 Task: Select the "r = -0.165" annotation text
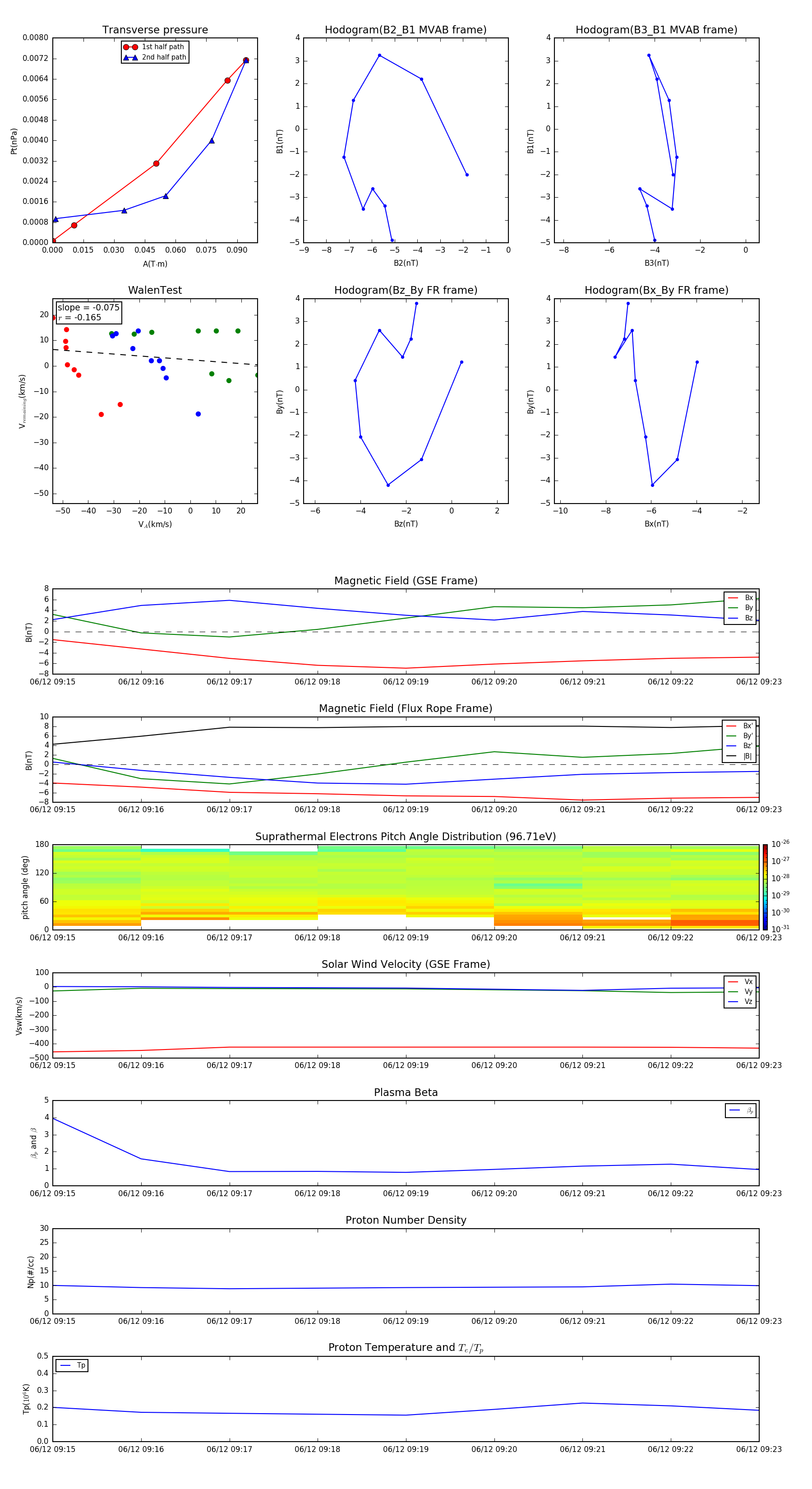point(80,317)
